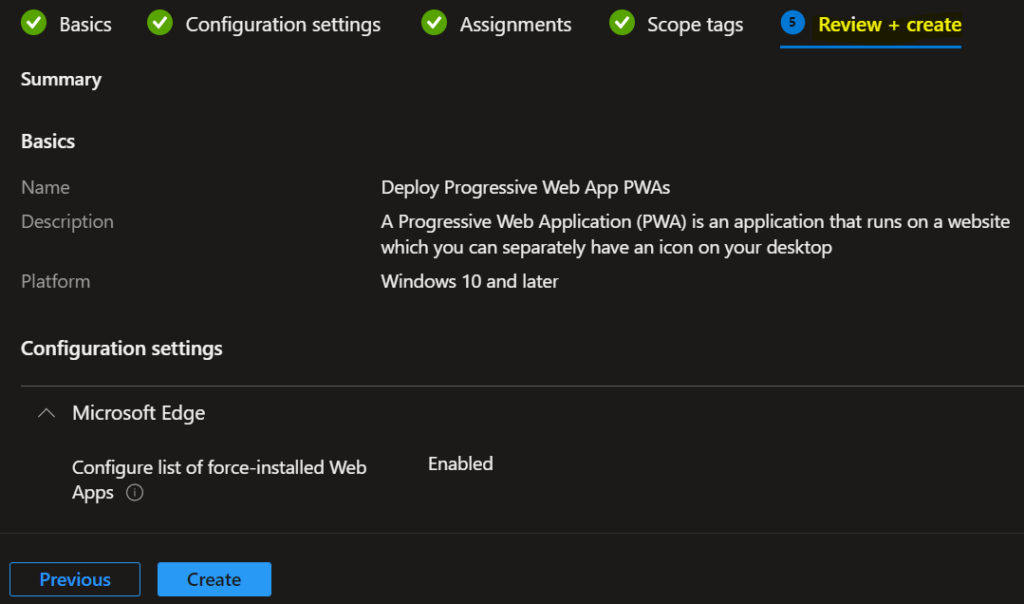Click the 'Name' field label
This screenshot has width=1024, height=604.
[45, 187]
